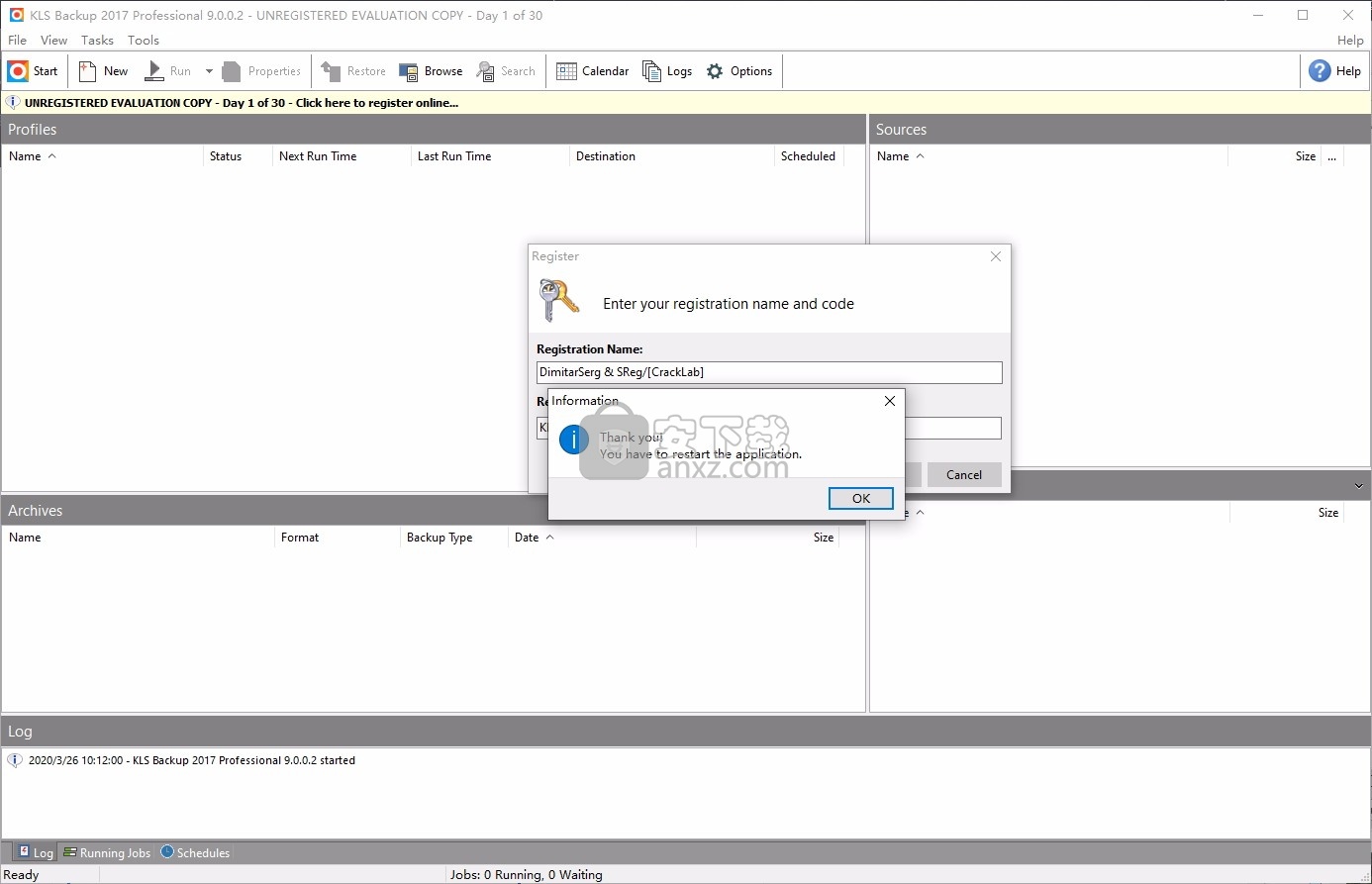Viewport: 1372px width, 884px height.
Task: Sort Profiles by Destination column
Action: (672, 156)
